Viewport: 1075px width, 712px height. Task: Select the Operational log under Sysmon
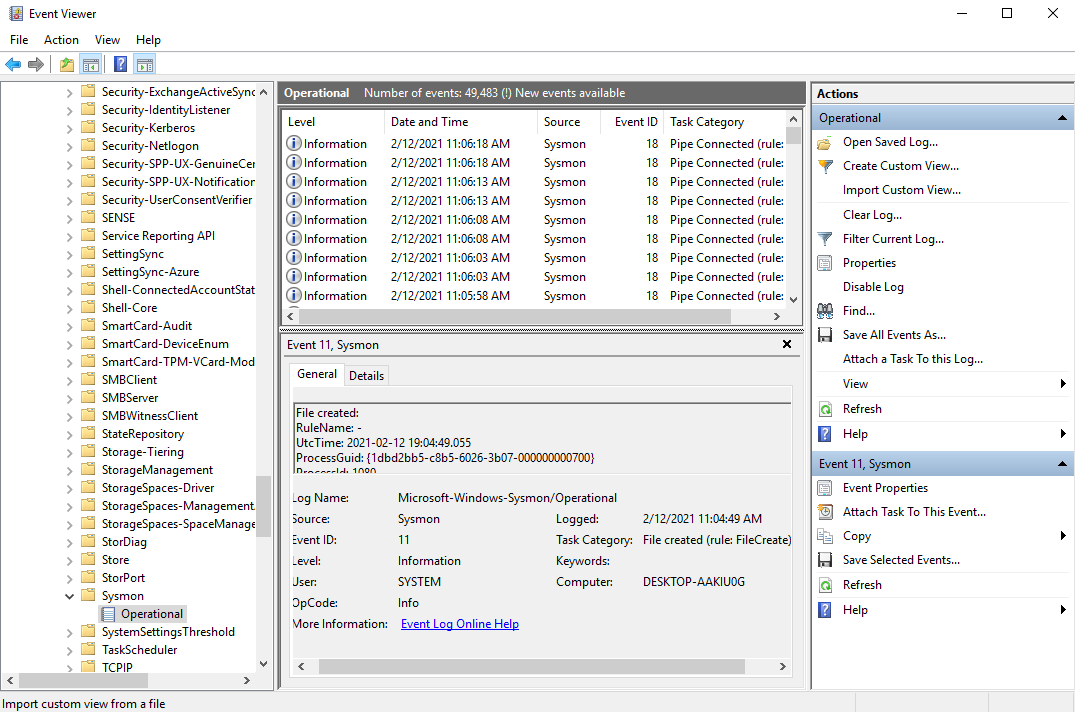point(152,614)
